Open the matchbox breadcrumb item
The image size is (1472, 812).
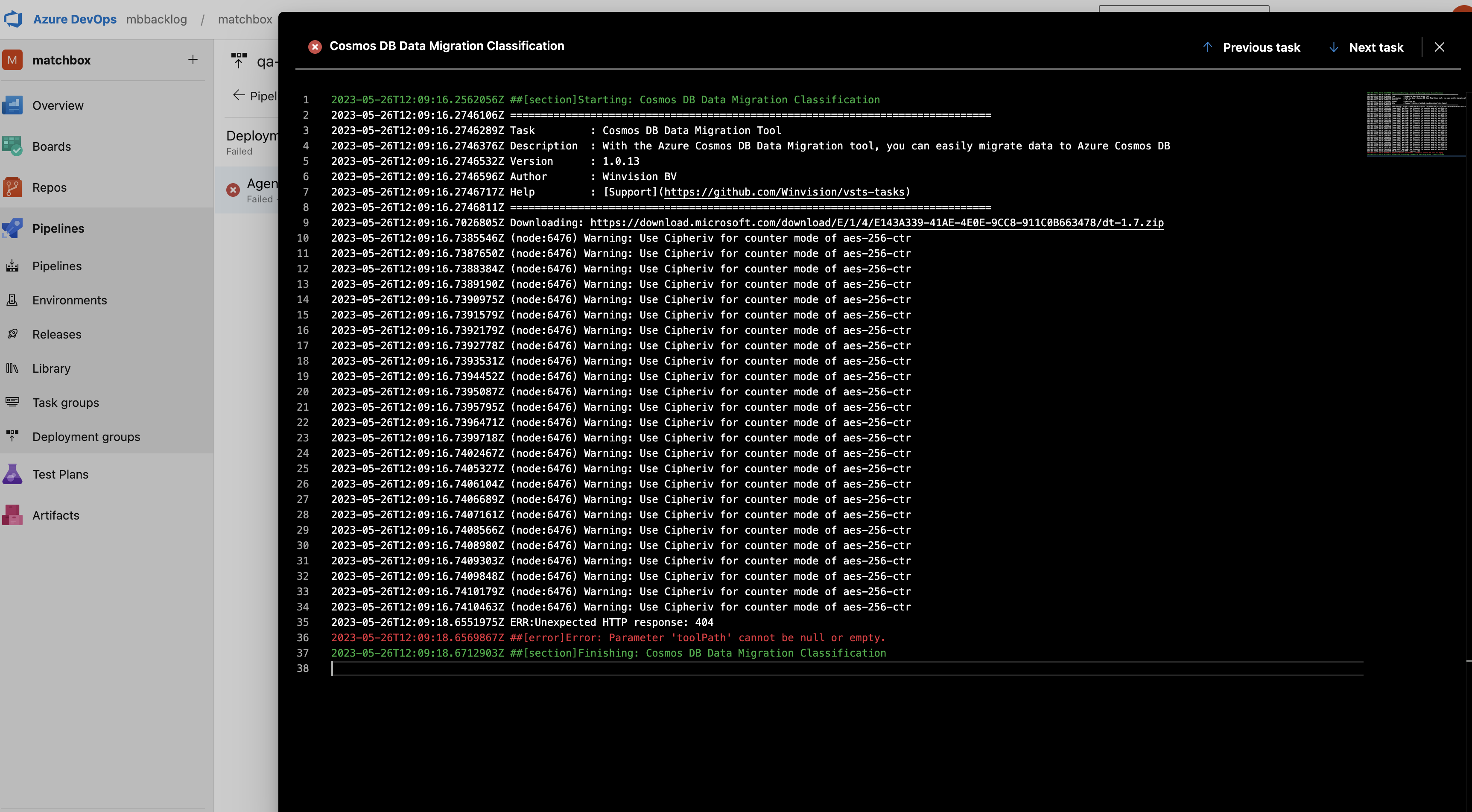245,19
